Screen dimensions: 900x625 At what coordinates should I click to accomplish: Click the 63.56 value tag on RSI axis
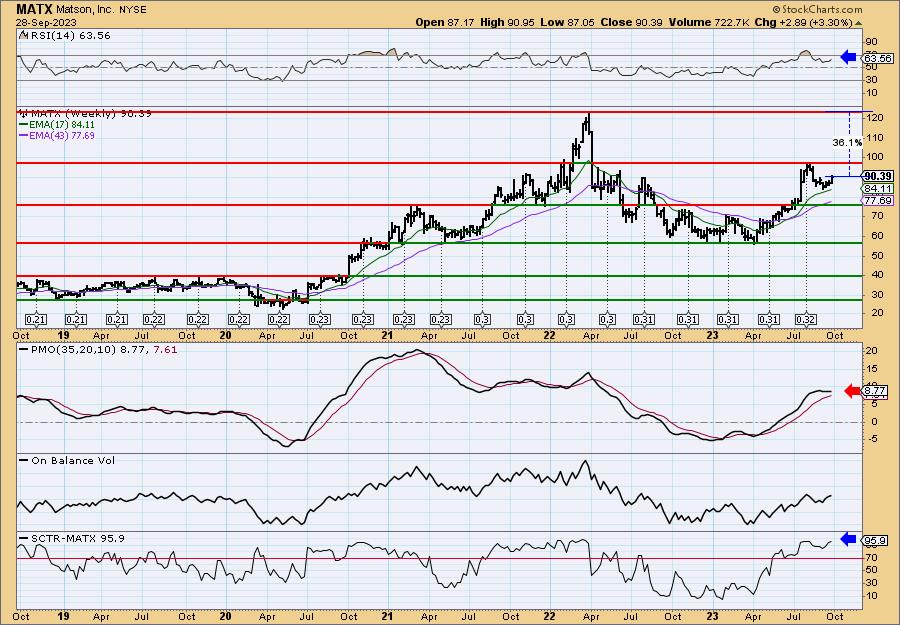pos(878,58)
